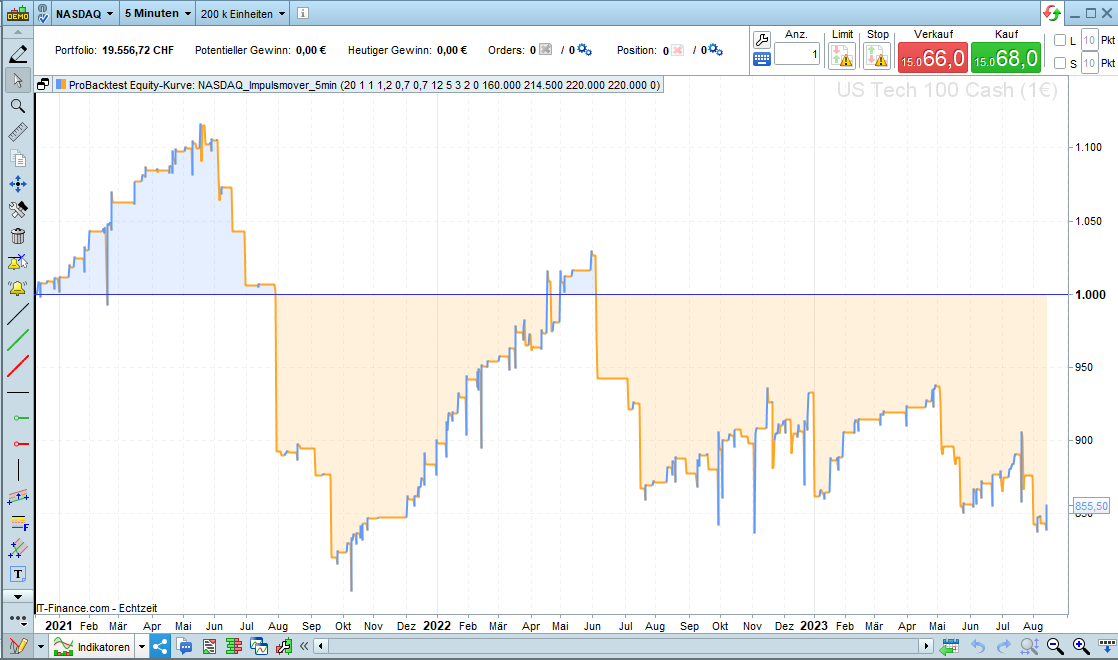Click the refresh arrows icon top right
The width and height of the screenshot is (1118, 660).
[1052, 14]
